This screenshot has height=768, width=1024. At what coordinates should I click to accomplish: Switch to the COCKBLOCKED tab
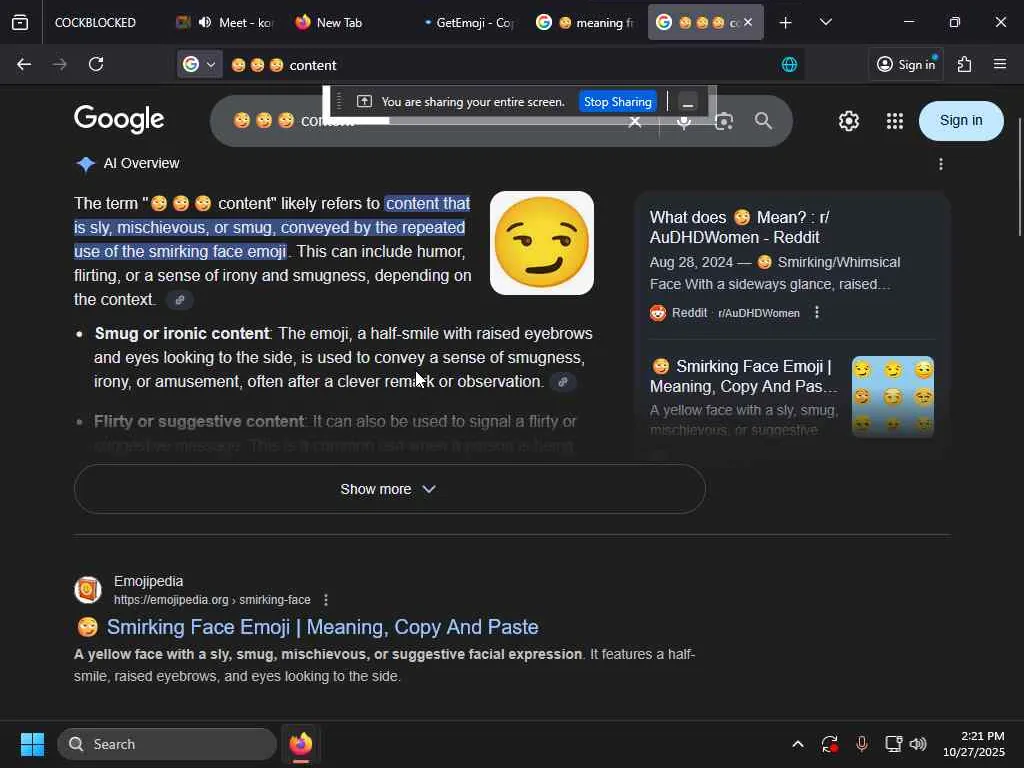[95, 23]
